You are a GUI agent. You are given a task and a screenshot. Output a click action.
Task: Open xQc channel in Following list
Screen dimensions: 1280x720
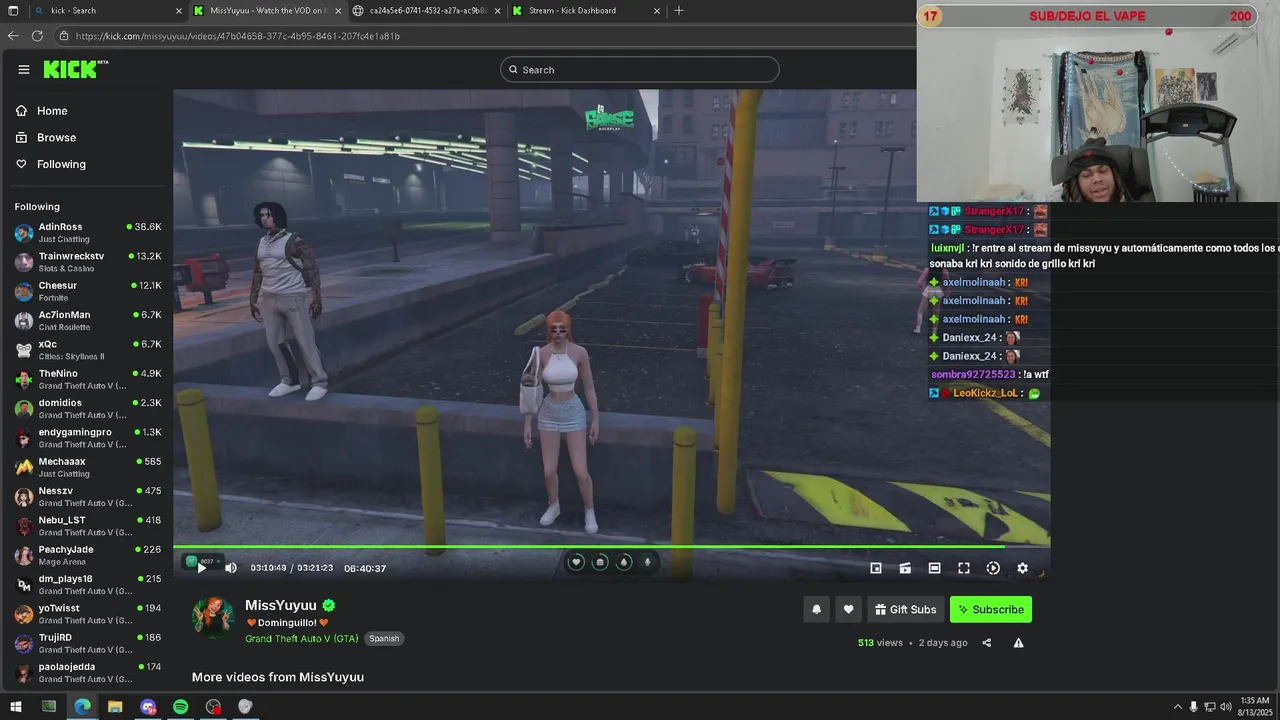pos(87,350)
